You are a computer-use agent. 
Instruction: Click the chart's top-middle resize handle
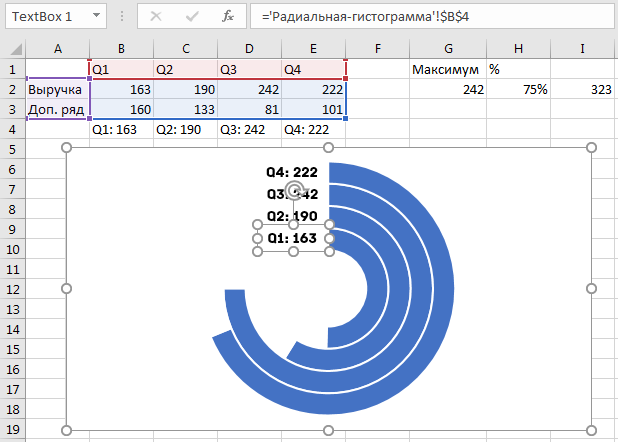[x=328, y=147]
